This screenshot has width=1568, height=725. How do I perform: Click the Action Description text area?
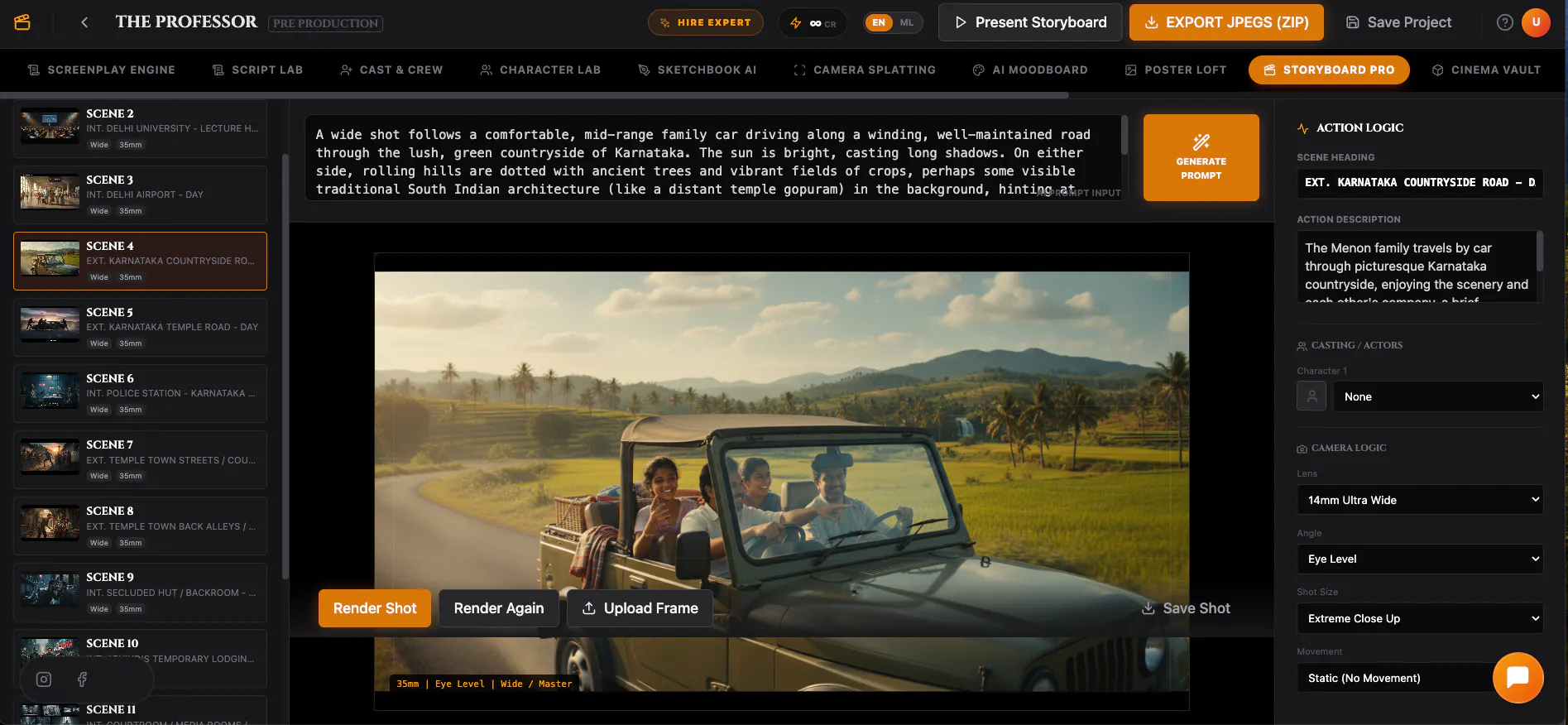[x=1420, y=266]
